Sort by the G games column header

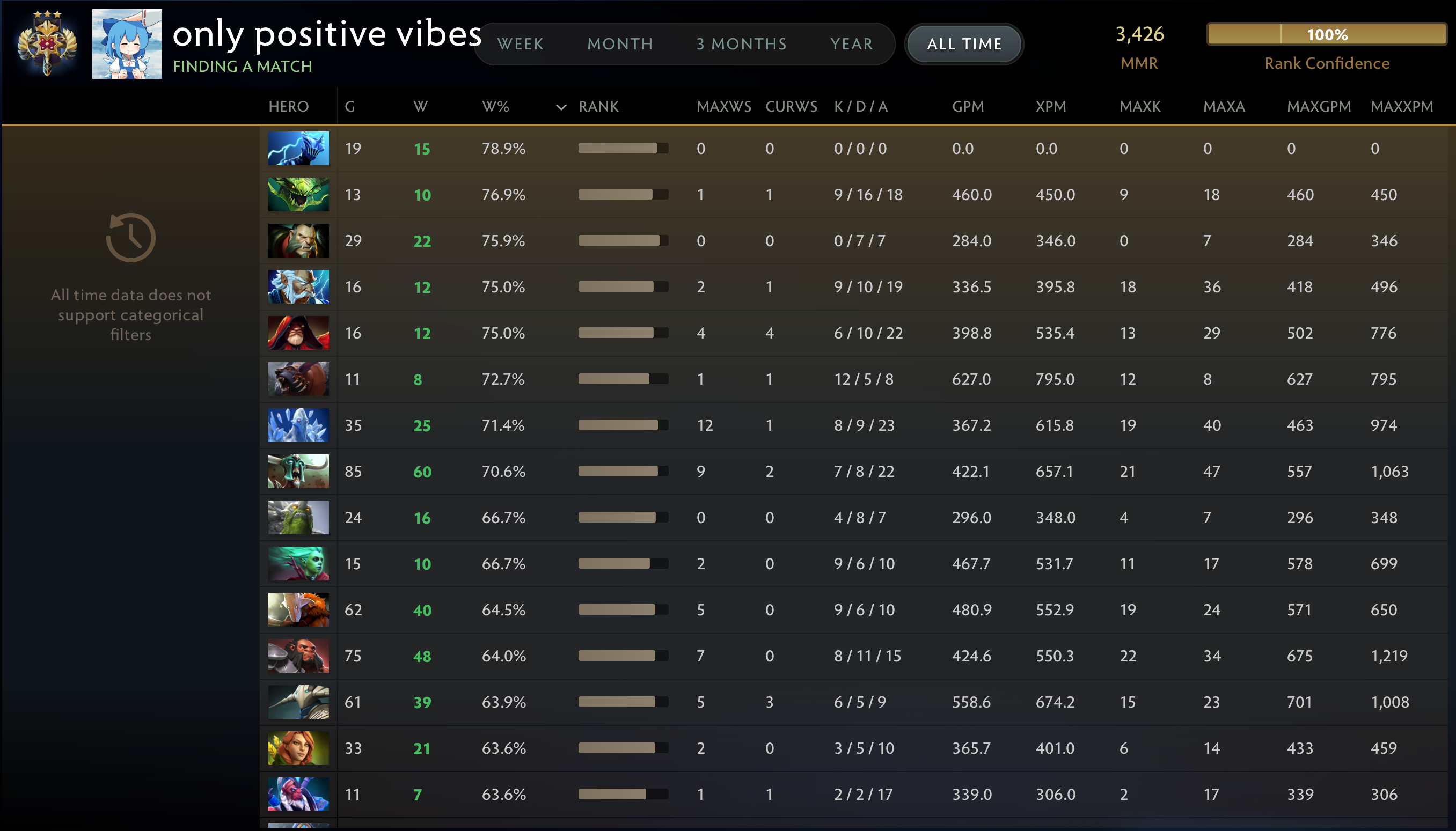tap(350, 107)
